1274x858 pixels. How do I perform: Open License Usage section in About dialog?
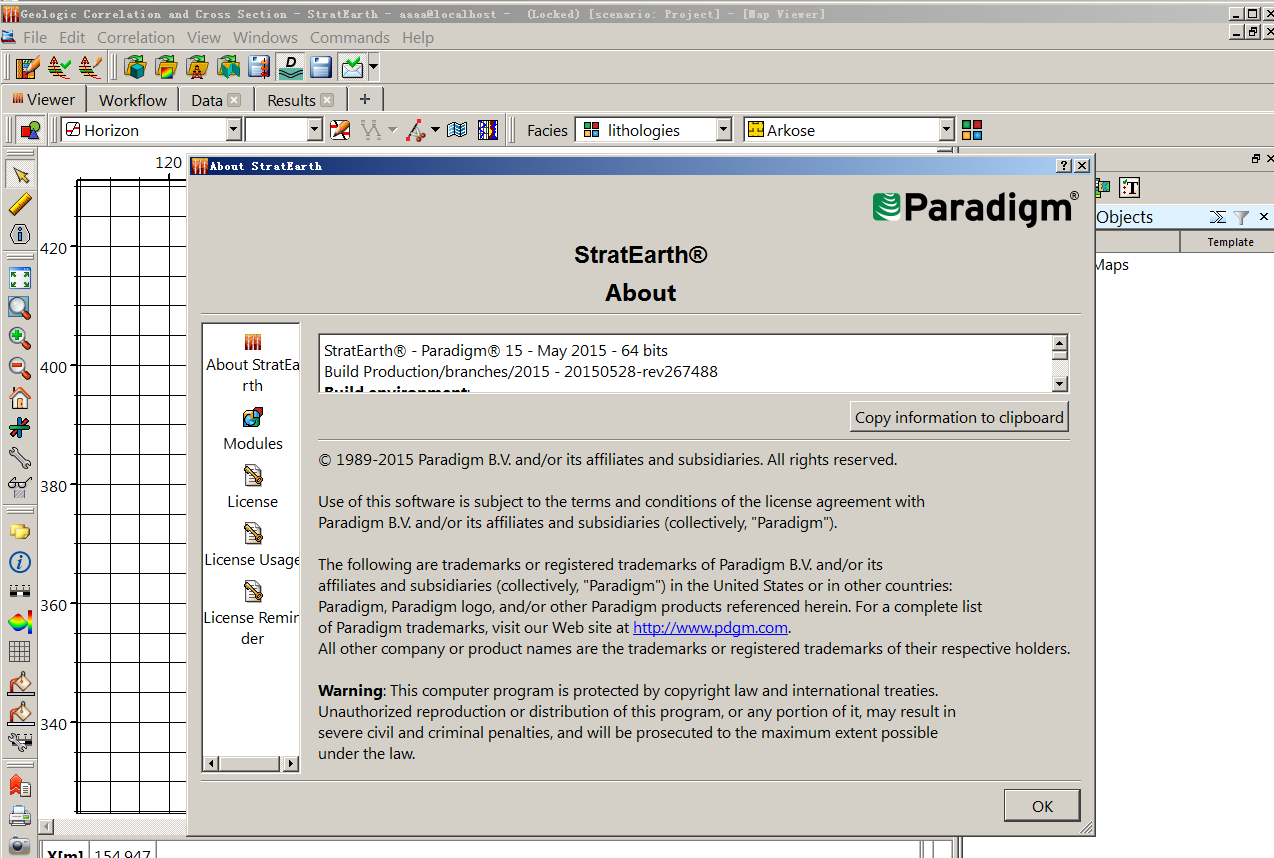click(x=253, y=545)
